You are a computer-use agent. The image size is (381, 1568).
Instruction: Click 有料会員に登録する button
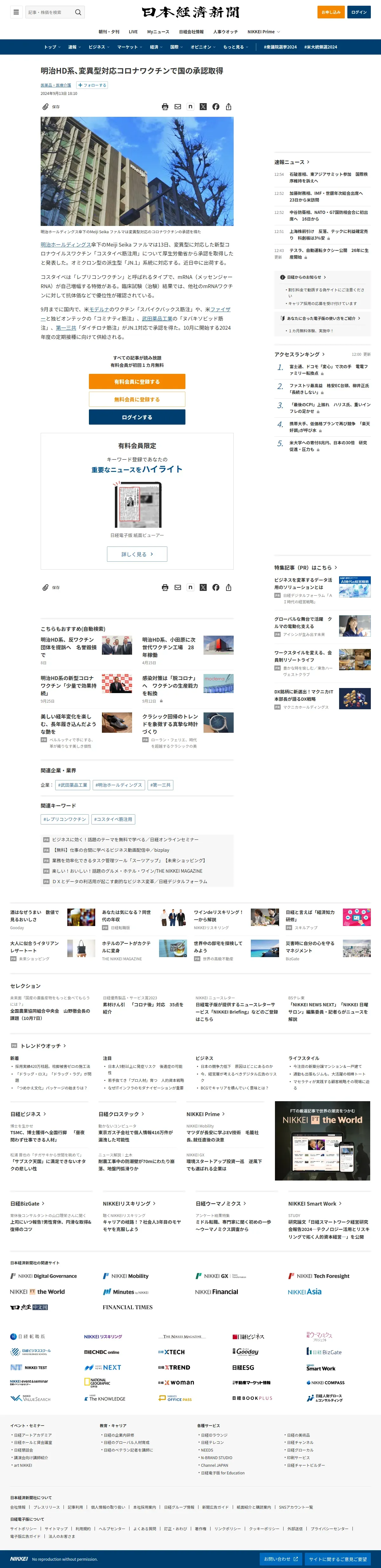pos(137,382)
